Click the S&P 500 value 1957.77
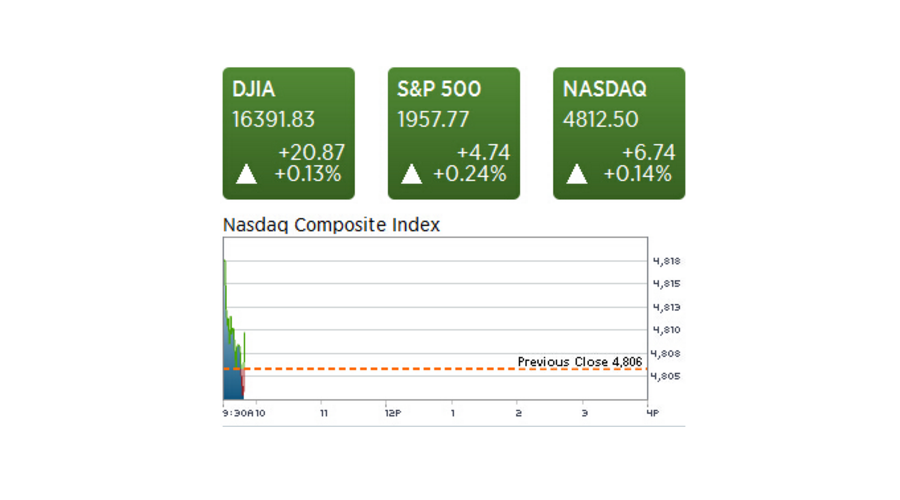The width and height of the screenshot is (900, 500). [433, 120]
